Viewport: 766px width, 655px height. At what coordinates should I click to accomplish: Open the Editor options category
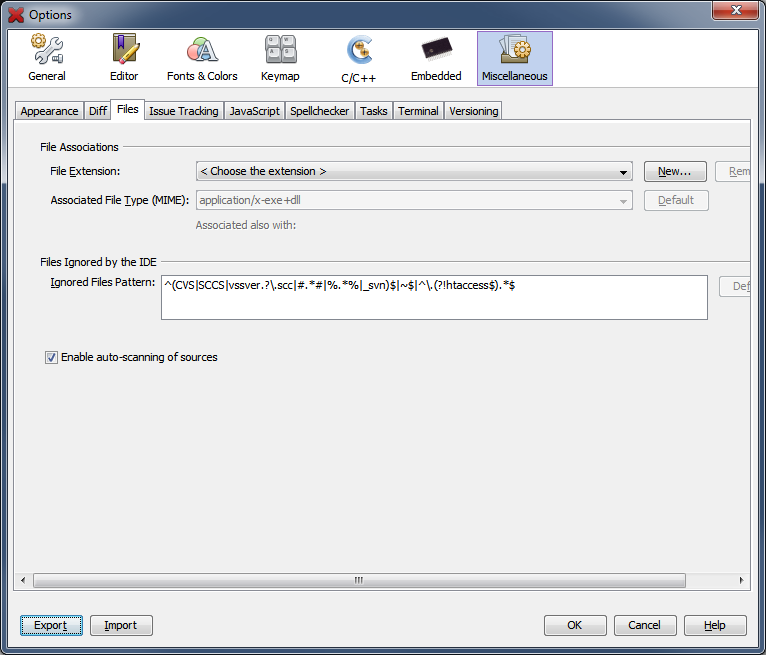124,58
